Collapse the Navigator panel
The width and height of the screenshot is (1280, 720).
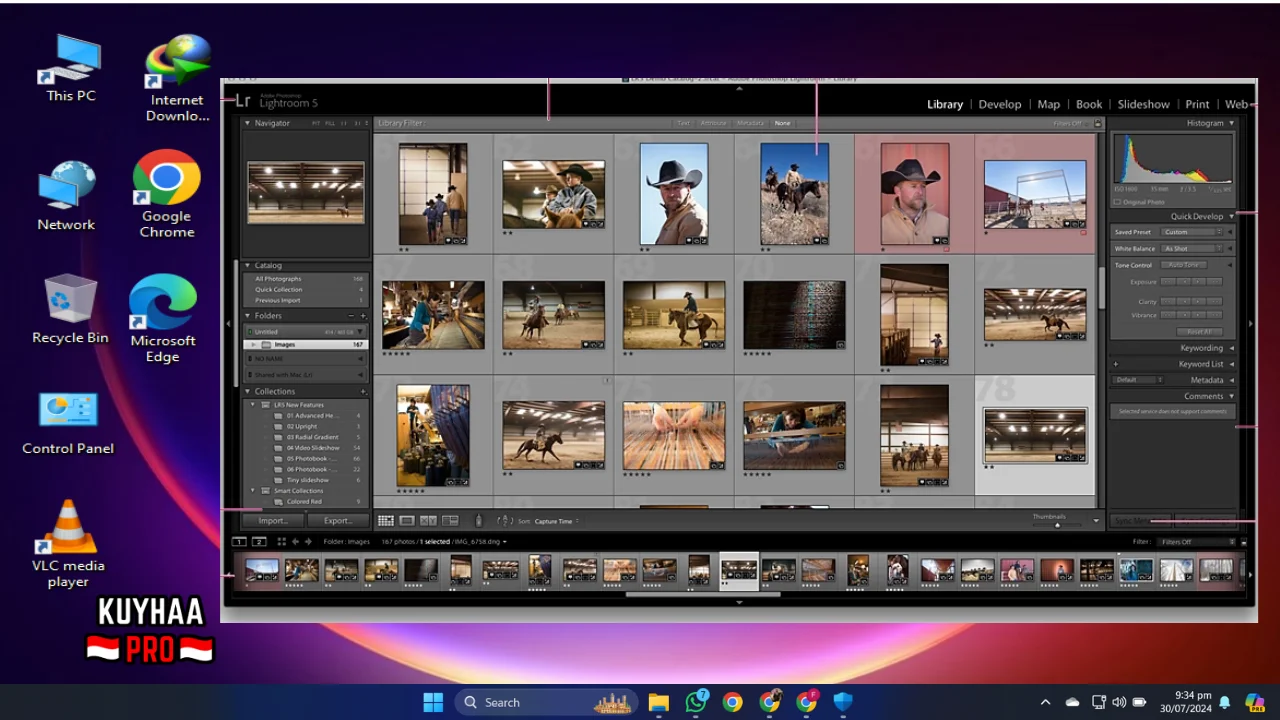click(248, 123)
